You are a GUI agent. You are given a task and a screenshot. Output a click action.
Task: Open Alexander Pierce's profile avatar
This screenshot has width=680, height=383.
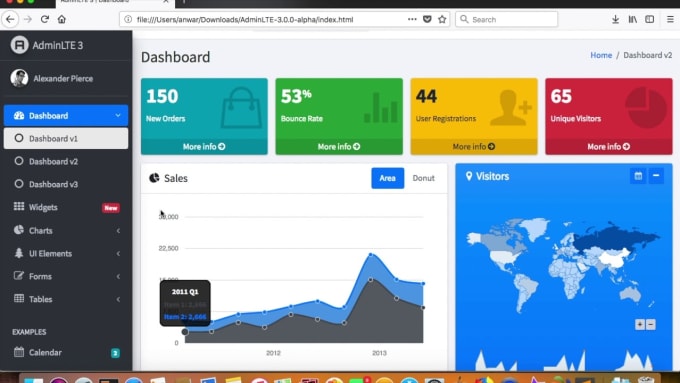pos(19,78)
